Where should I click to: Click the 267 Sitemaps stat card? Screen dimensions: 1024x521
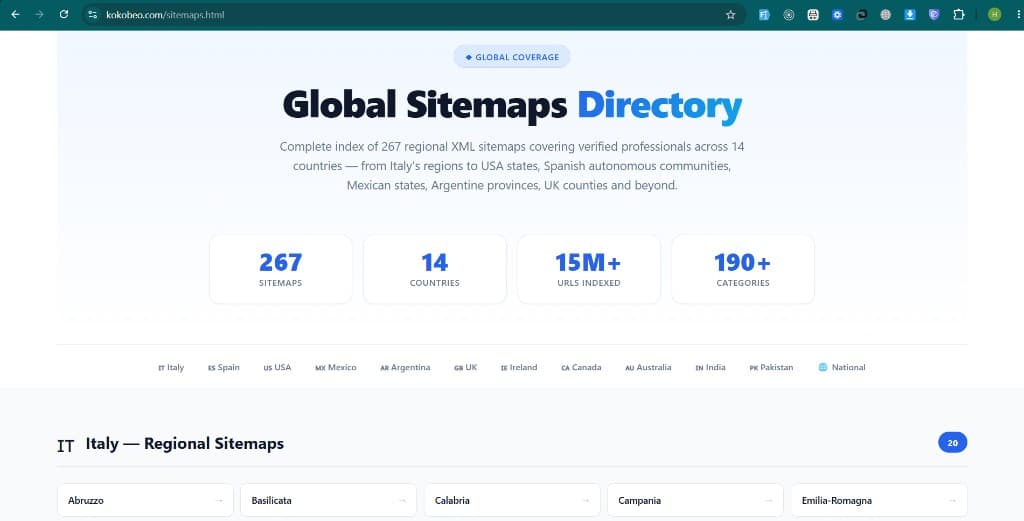pos(281,269)
